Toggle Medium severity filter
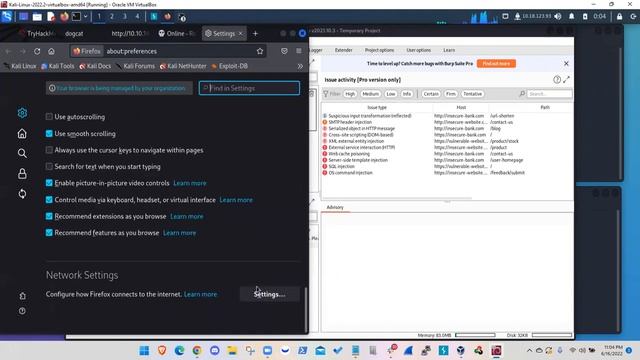 click(371, 94)
